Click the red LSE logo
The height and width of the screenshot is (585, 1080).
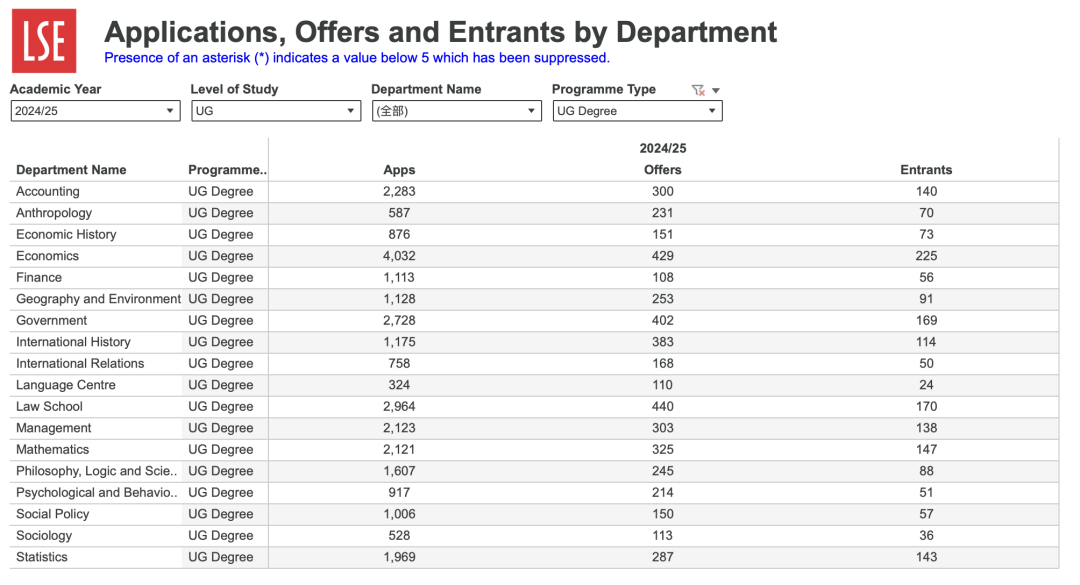pyautogui.click(x=44, y=41)
